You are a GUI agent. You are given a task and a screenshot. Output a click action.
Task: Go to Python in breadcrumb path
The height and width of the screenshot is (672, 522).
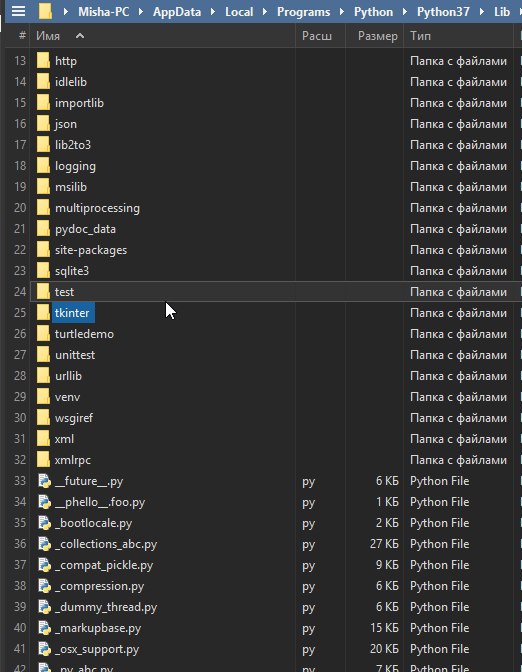pos(373,12)
